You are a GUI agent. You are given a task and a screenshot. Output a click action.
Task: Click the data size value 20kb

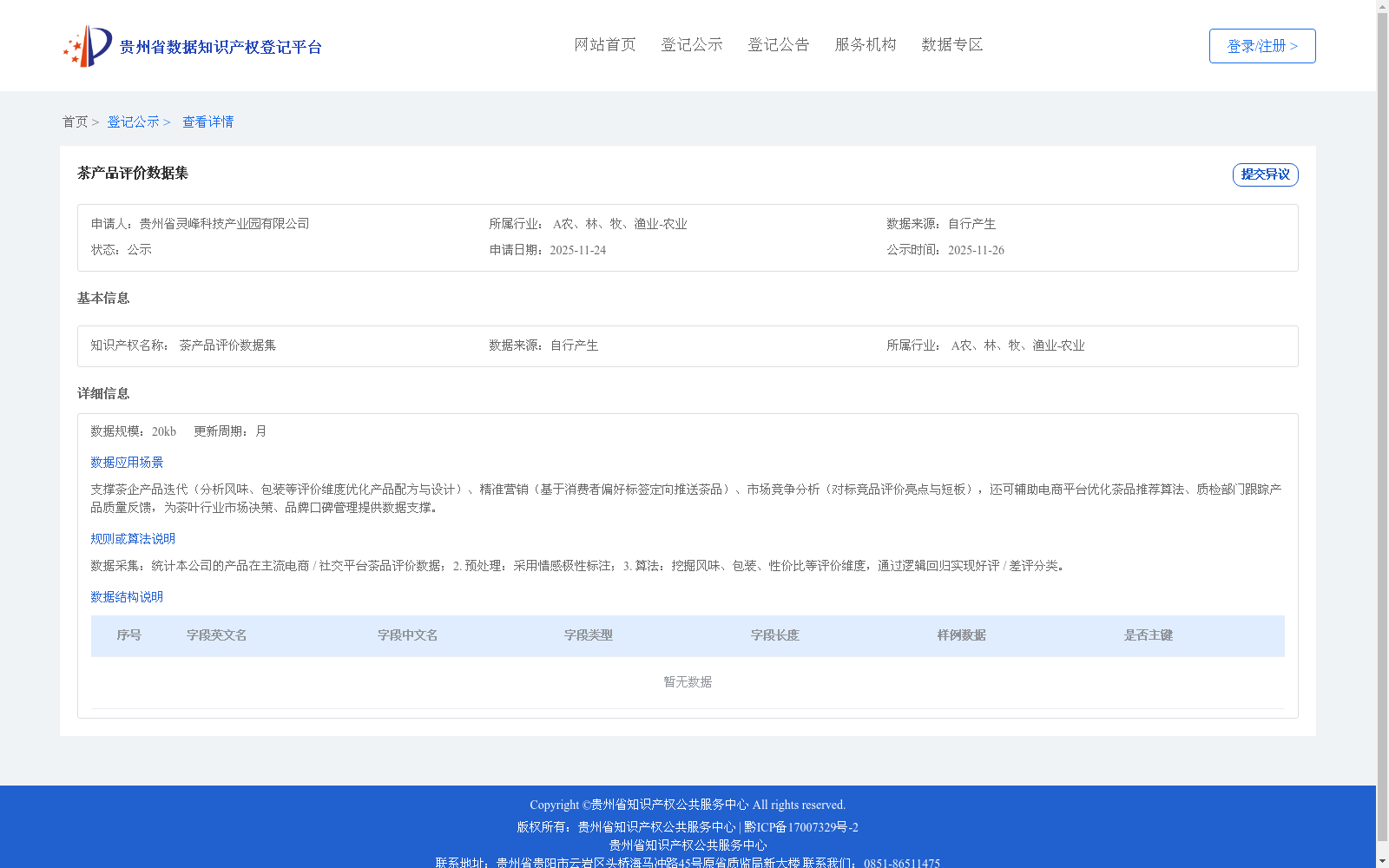click(164, 431)
